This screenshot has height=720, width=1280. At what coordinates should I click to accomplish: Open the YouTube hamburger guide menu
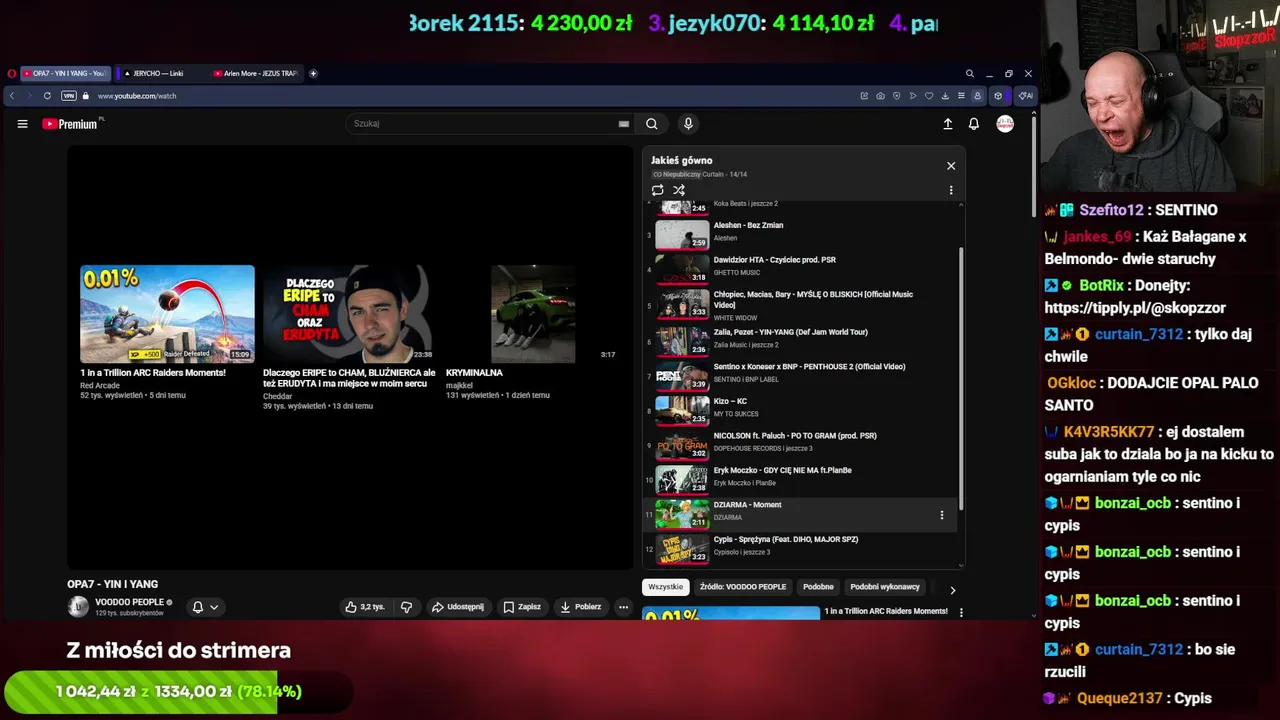(22, 124)
